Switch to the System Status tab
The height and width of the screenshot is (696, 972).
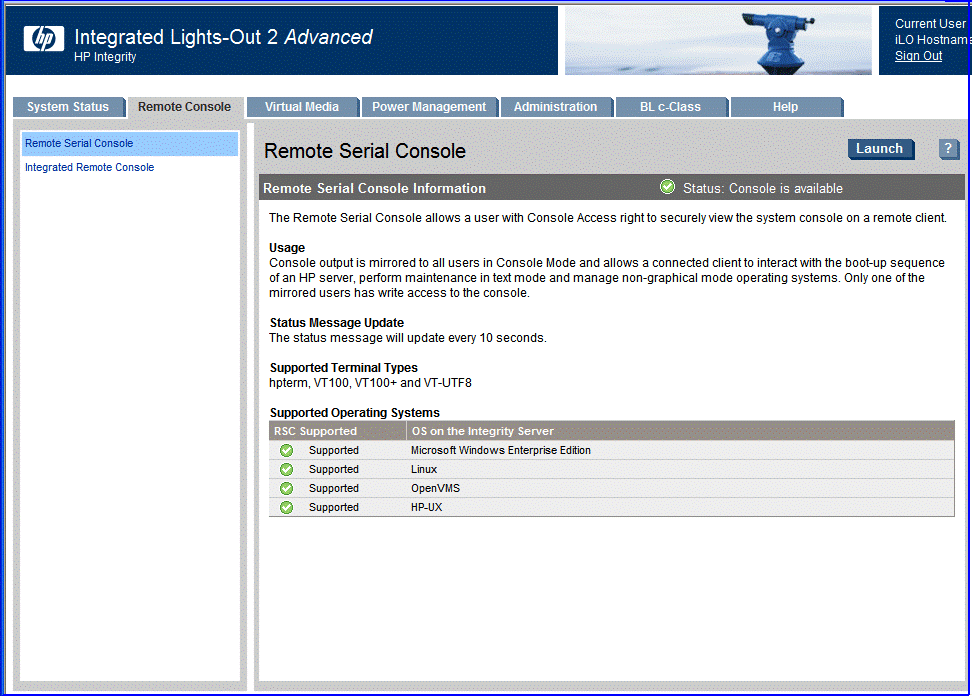[68, 107]
